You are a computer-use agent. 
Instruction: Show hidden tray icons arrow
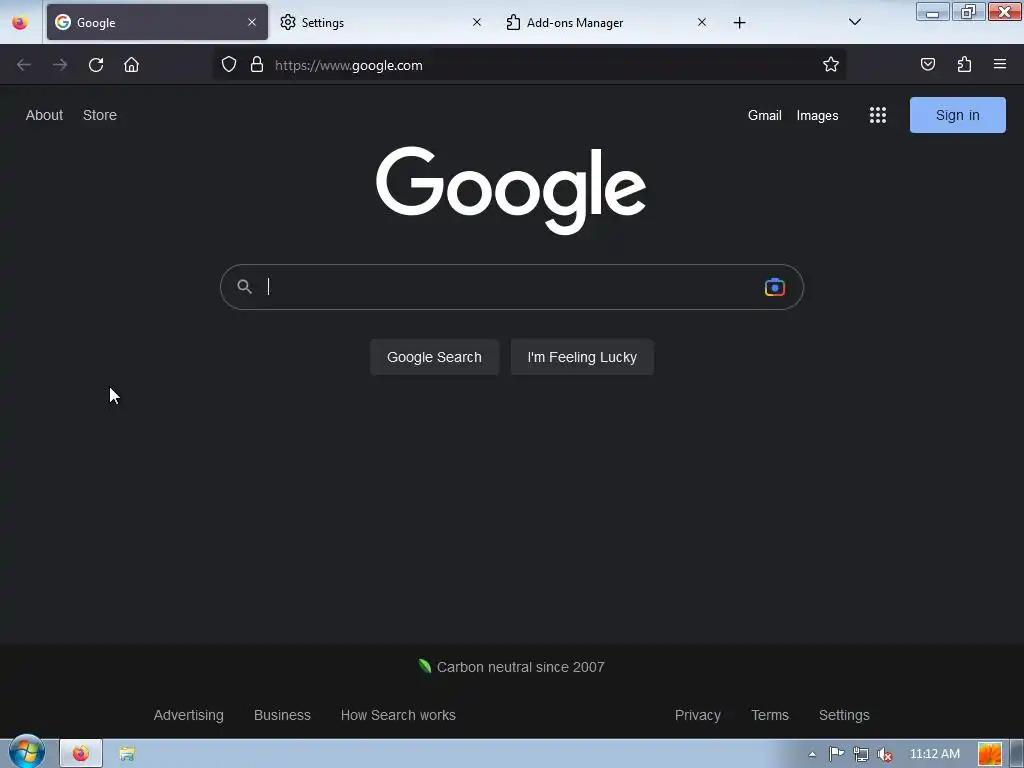812,754
